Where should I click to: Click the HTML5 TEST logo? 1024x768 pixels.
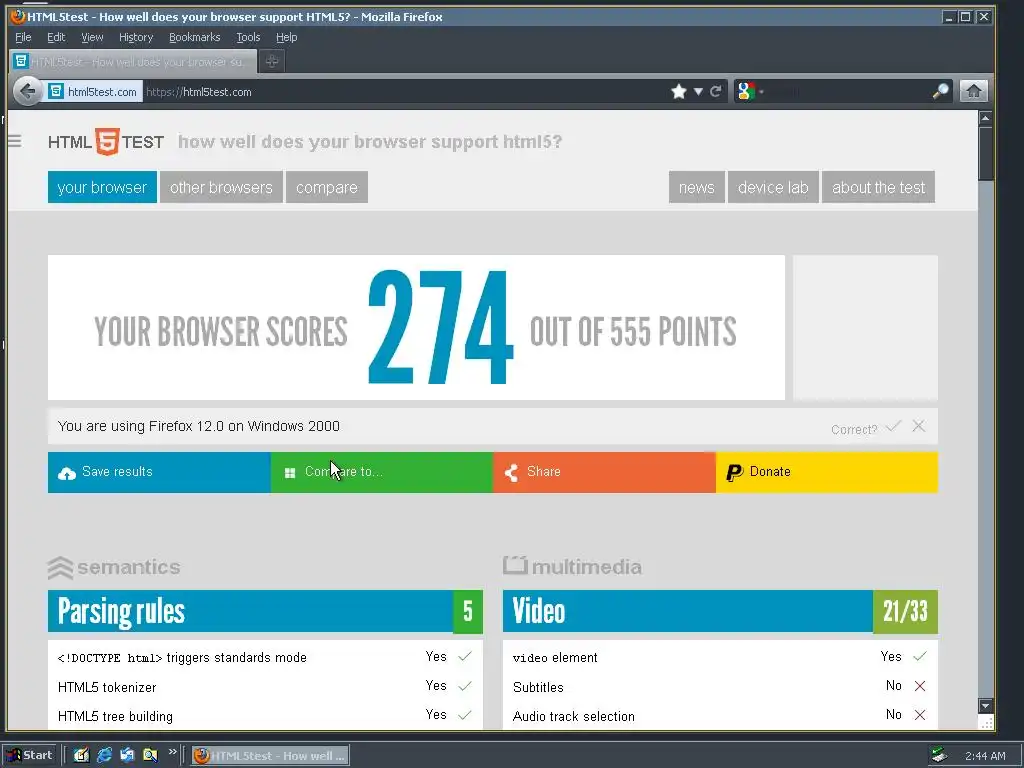click(106, 142)
